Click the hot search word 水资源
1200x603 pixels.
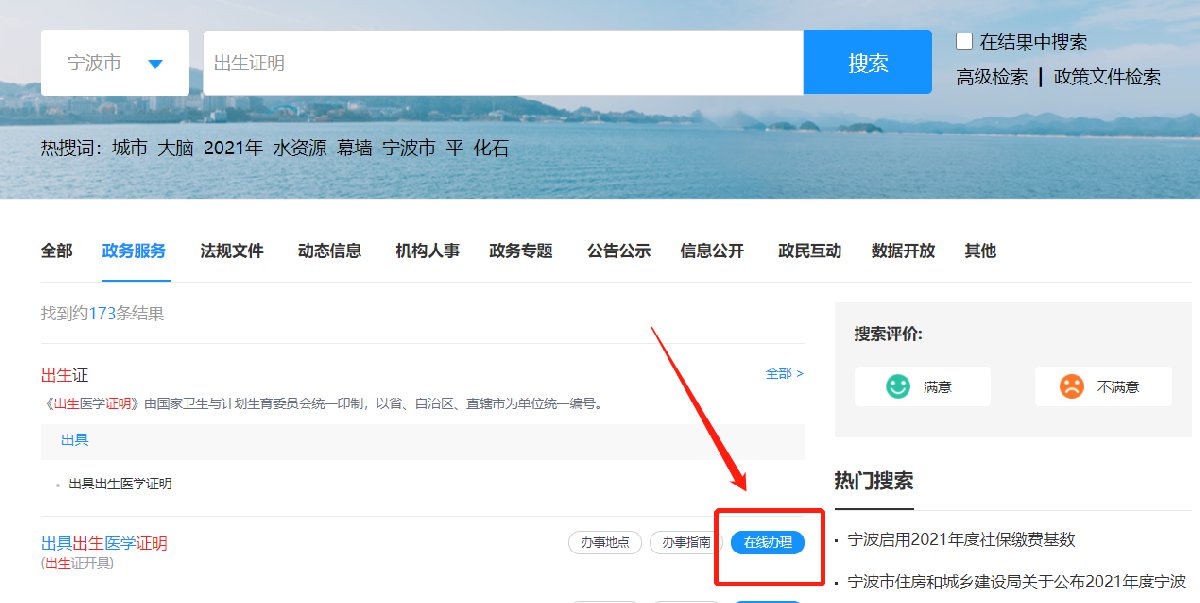[299, 148]
